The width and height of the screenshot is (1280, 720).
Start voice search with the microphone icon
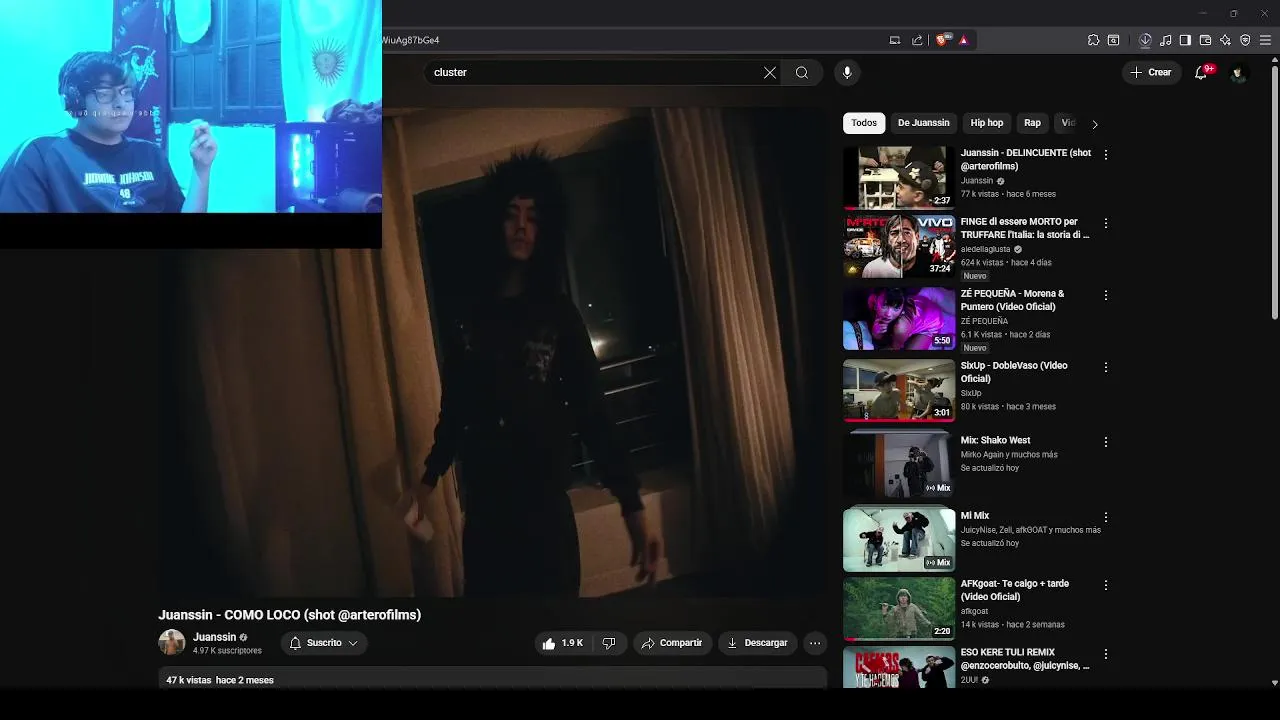click(847, 72)
